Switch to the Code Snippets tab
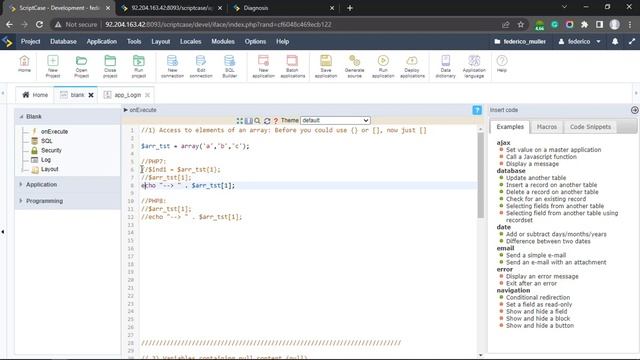Screen dimensions: 640x360 pos(590,127)
